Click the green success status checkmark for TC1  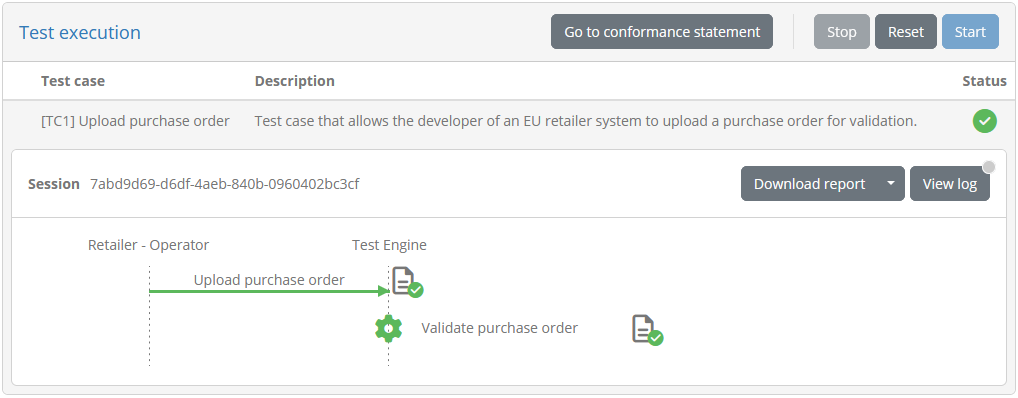[x=984, y=121]
